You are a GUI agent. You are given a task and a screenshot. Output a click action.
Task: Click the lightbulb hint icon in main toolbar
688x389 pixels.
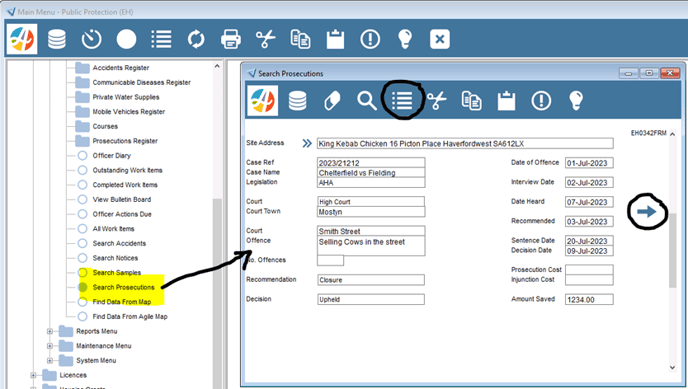[405, 39]
